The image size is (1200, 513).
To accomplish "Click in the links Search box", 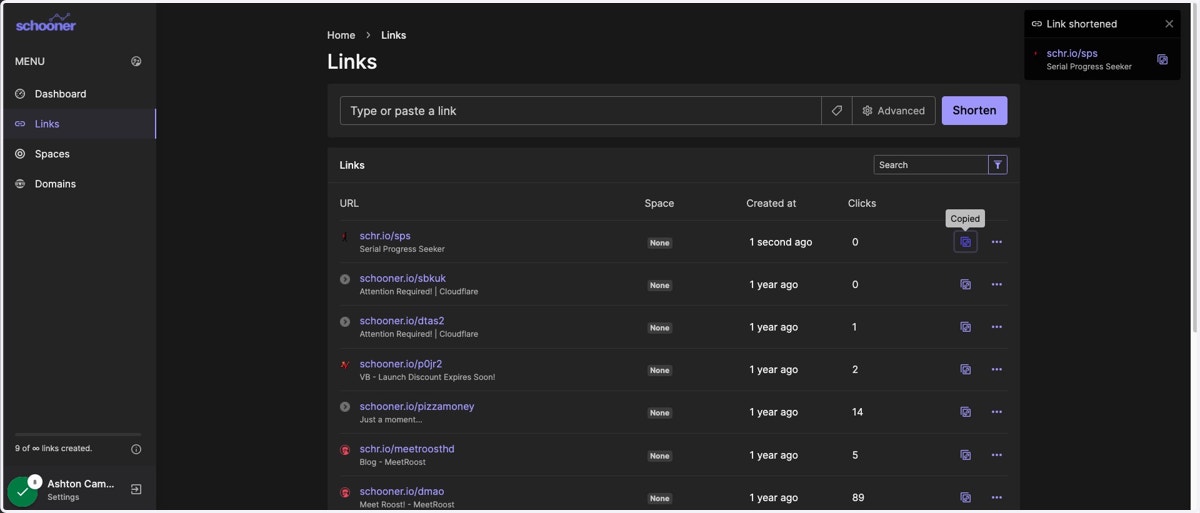I will click(x=931, y=165).
